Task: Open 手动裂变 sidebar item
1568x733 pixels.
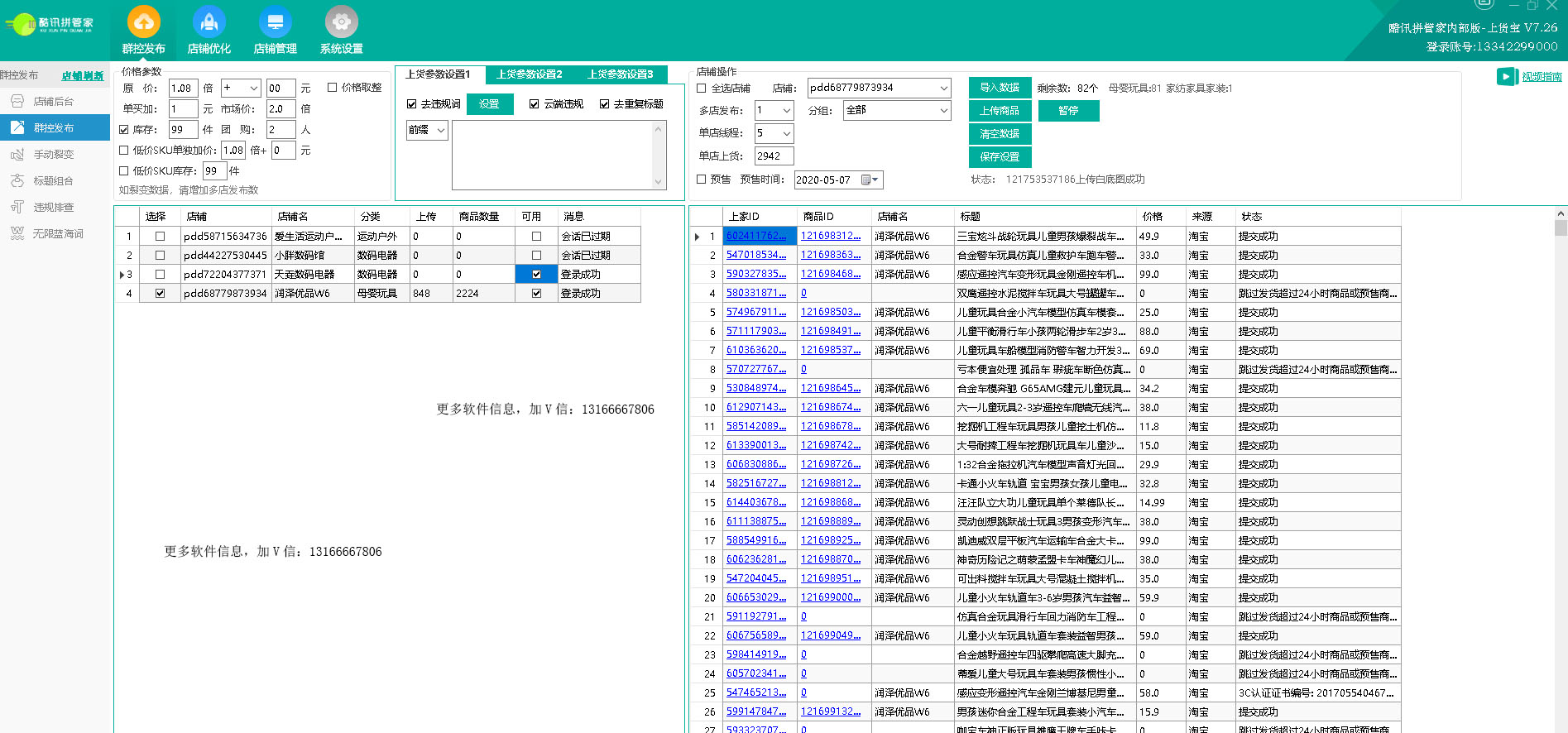Action: point(54,155)
